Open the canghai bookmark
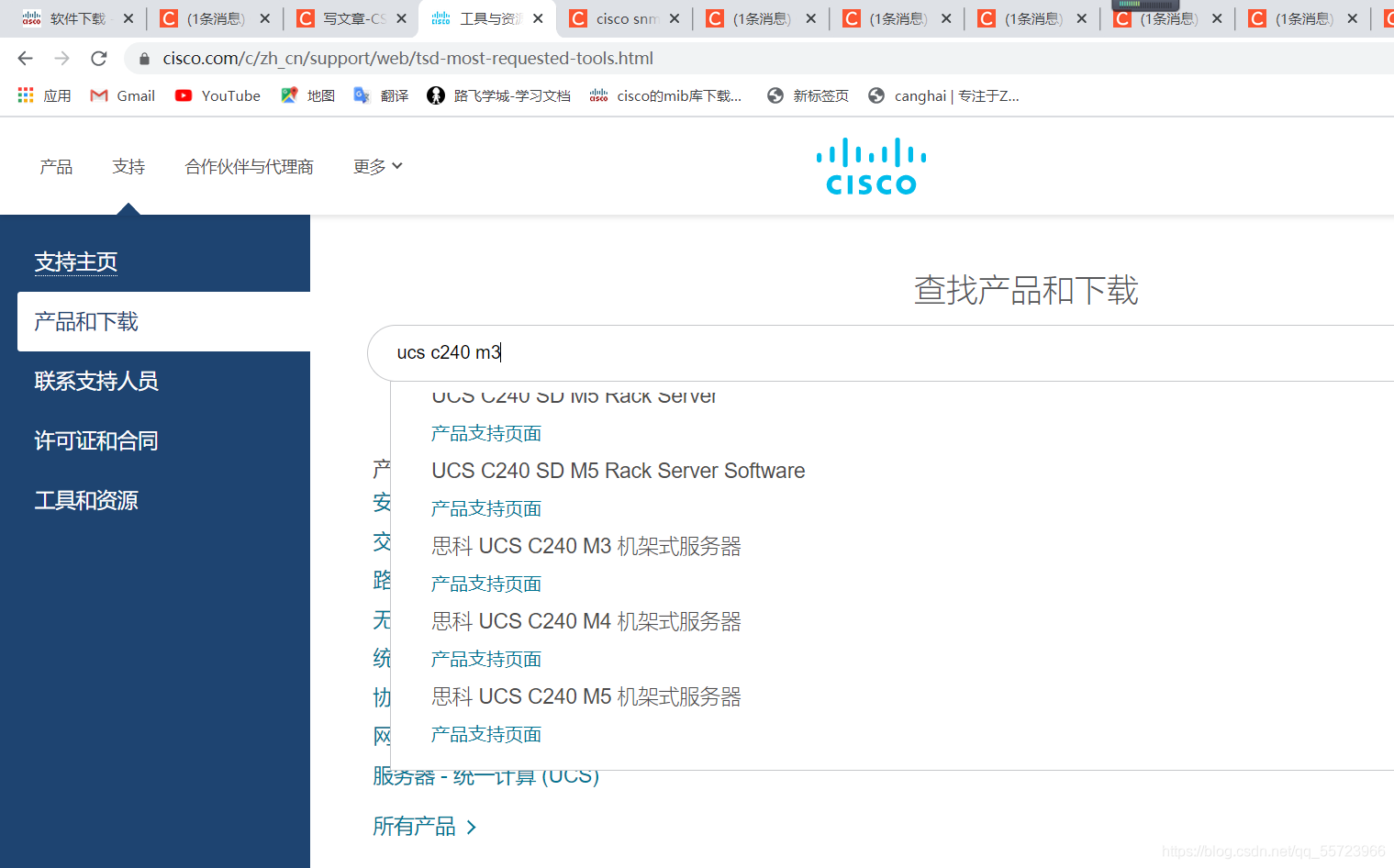This screenshot has width=1394, height=868. pyautogui.click(x=943, y=95)
